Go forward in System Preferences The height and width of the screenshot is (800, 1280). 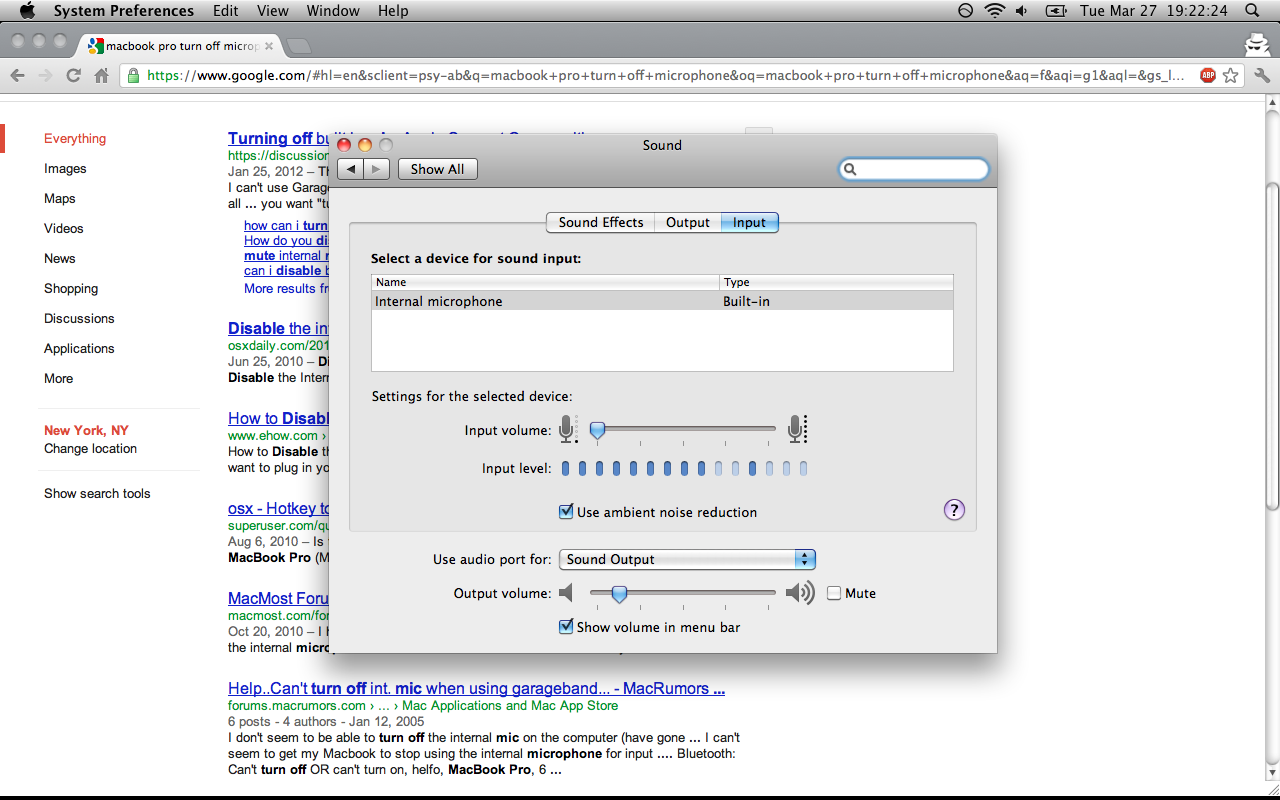click(377, 169)
